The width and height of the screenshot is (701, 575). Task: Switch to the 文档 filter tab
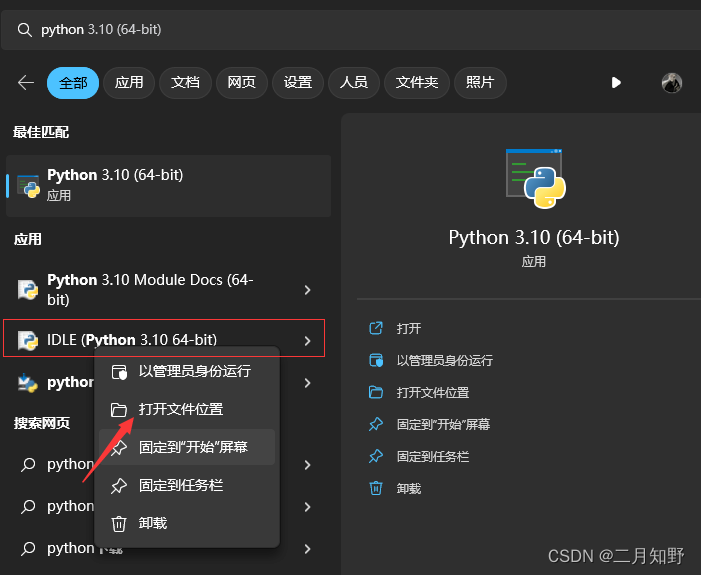(185, 83)
